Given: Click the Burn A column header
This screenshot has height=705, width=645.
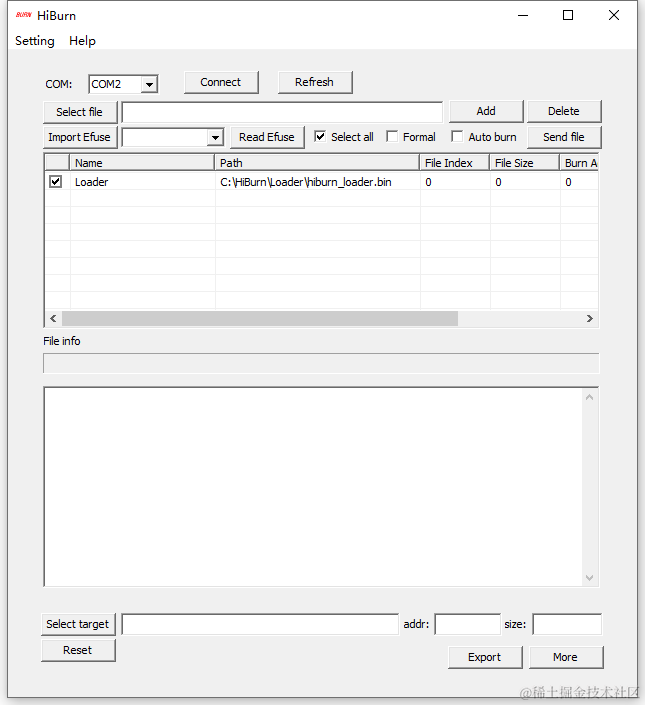Looking at the screenshot, I should pyautogui.click(x=579, y=163).
